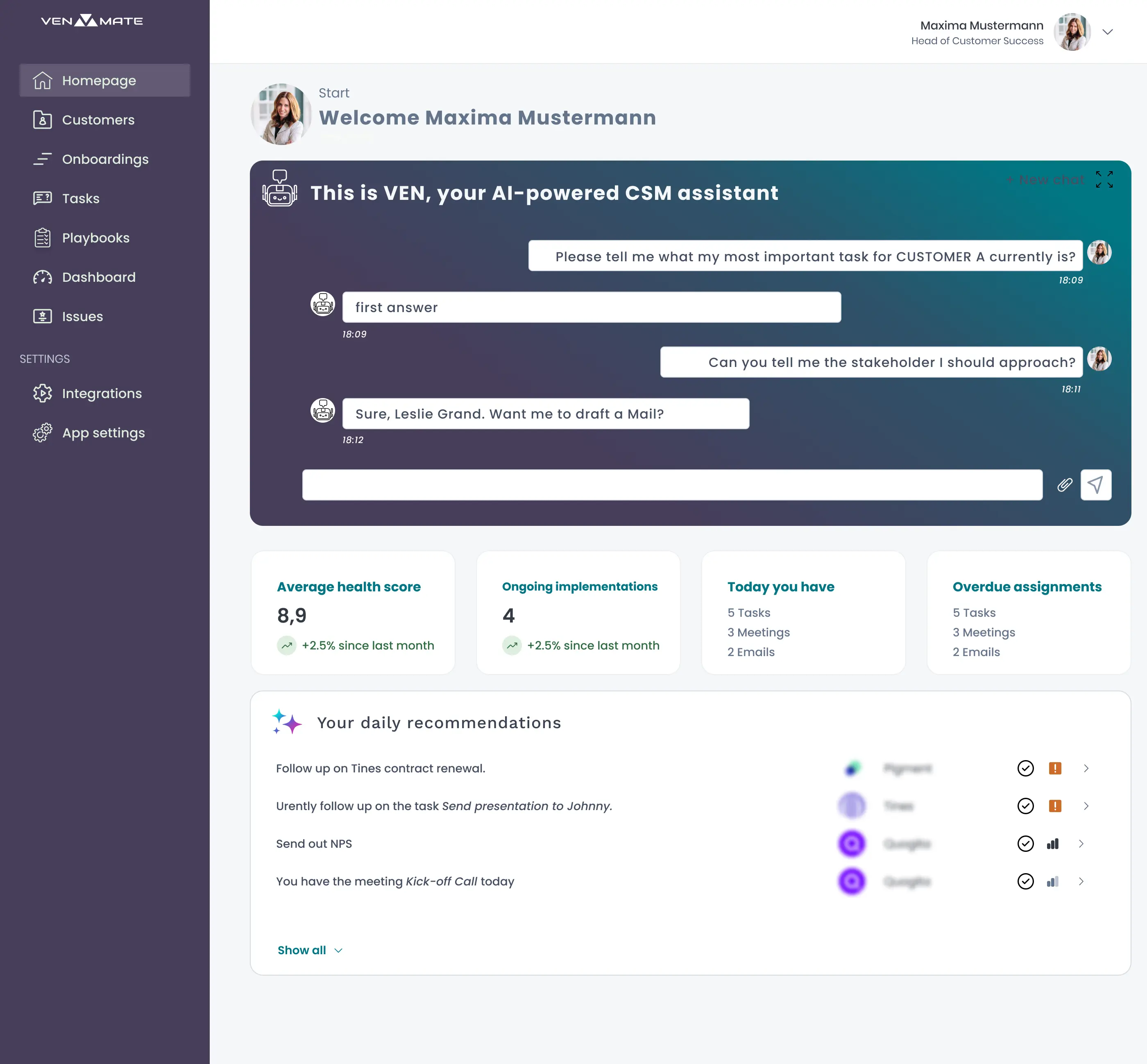Attach a file using the paperclip icon

point(1065,485)
